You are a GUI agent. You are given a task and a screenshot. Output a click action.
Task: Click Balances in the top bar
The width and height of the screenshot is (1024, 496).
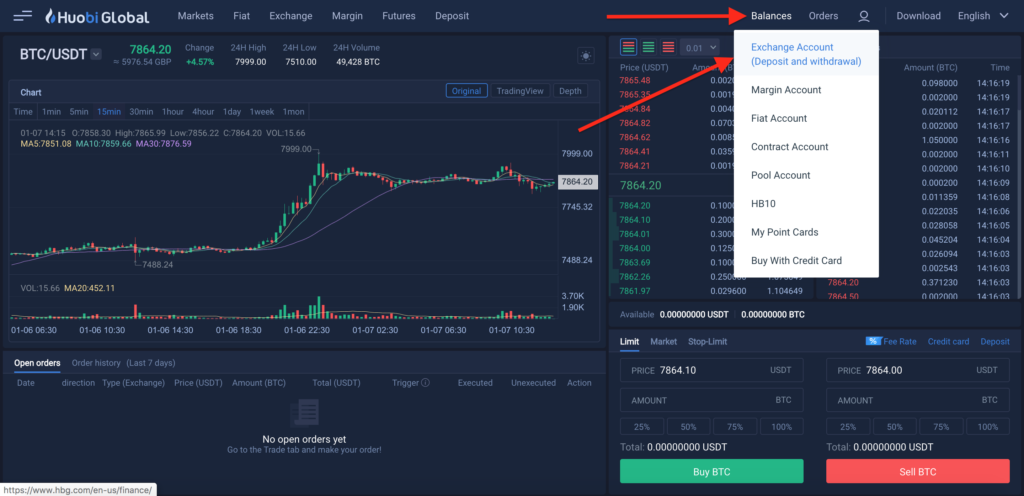771,16
